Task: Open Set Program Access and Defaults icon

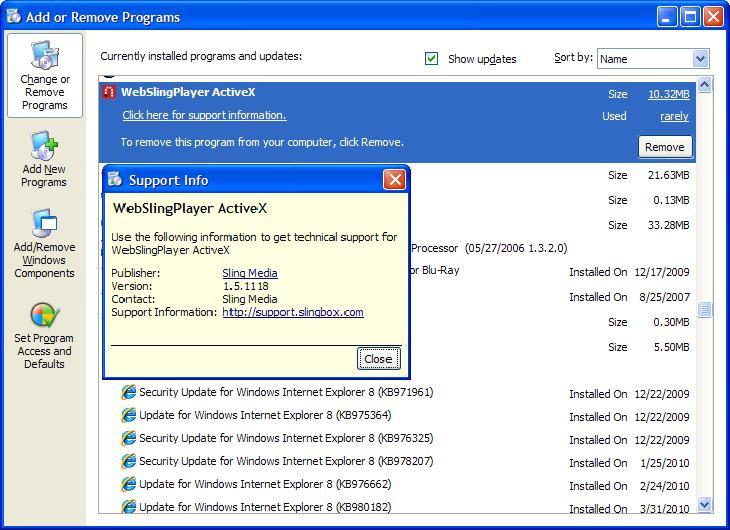Action: (44, 335)
